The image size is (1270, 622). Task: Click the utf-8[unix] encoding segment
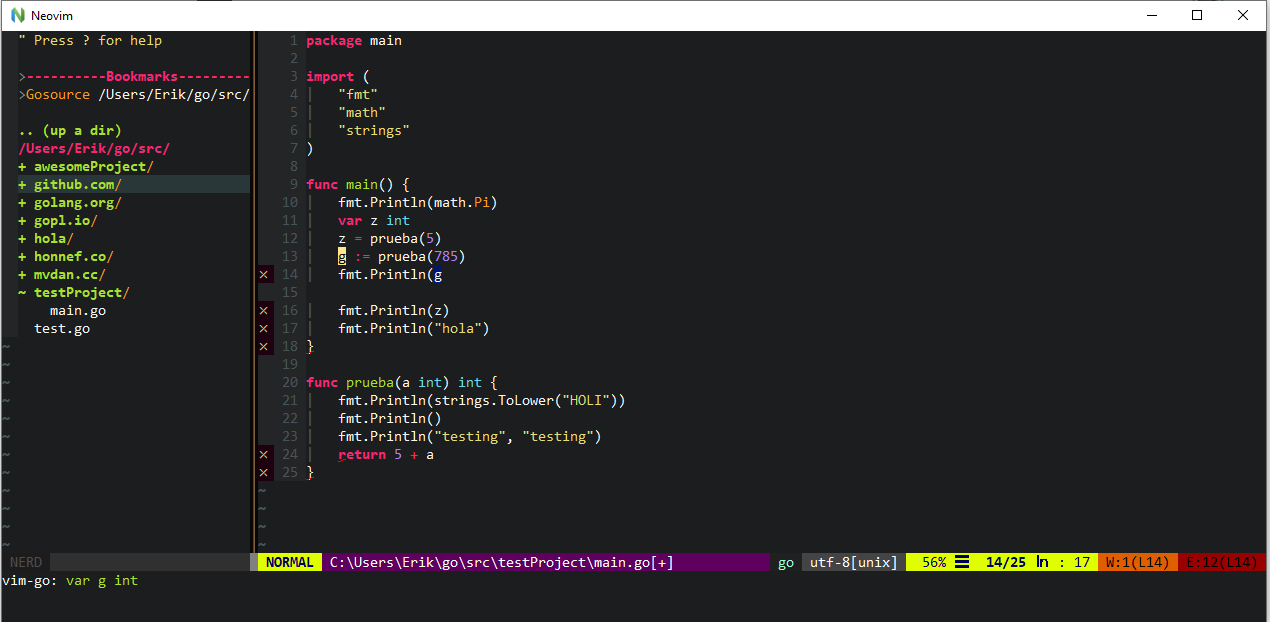point(850,561)
